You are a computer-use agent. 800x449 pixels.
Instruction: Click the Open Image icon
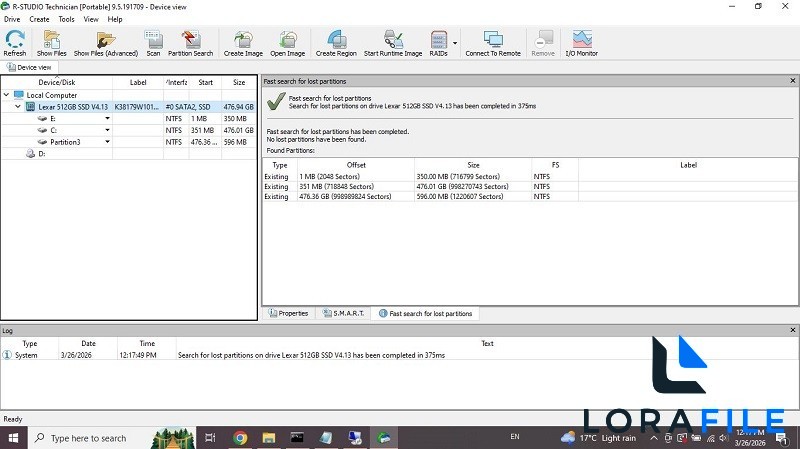pyautogui.click(x=287, y=43)
